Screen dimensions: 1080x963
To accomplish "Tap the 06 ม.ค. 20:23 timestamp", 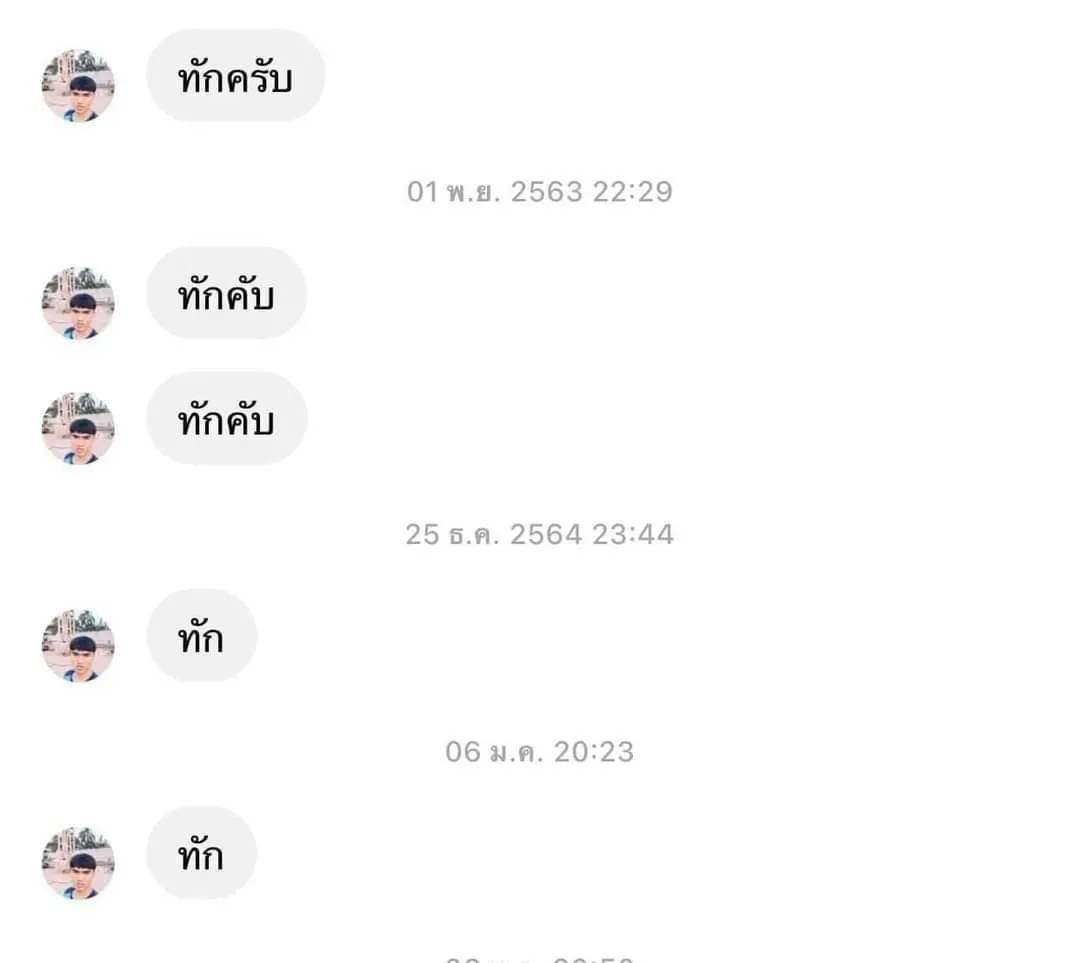I will pyautogui.click(x=539, y=751).
